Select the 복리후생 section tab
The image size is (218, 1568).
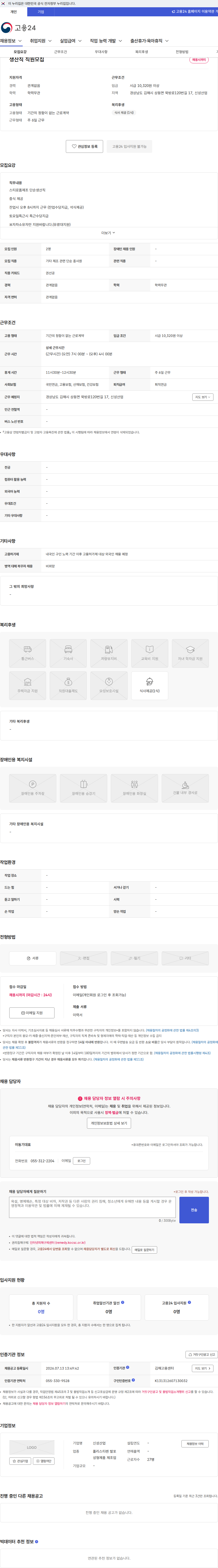coord(141,52)
